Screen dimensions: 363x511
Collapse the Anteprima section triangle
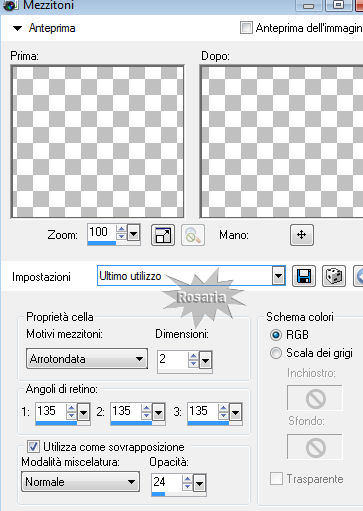tap(17, 28)
